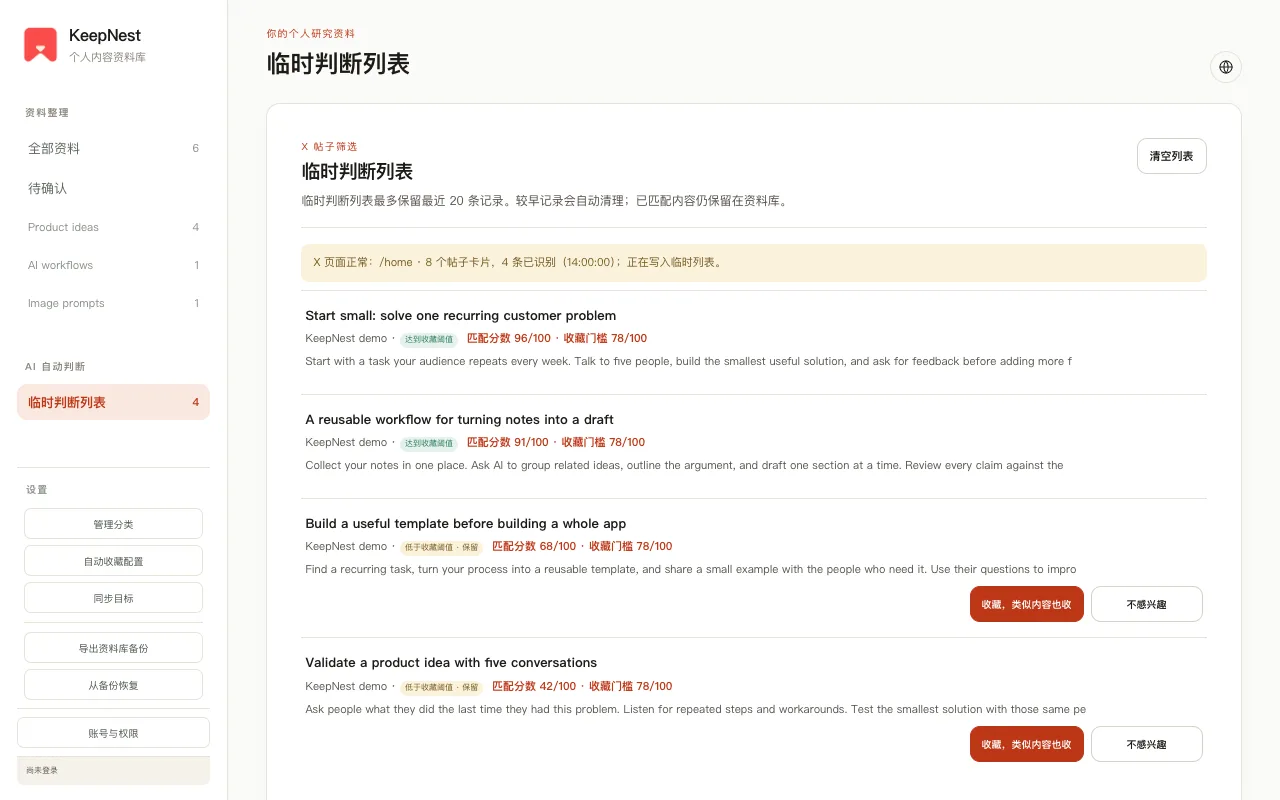1280x800 pixels.
Task: Click the 匹配分数 91/100 score text
Action: click(x=508, y=442)
